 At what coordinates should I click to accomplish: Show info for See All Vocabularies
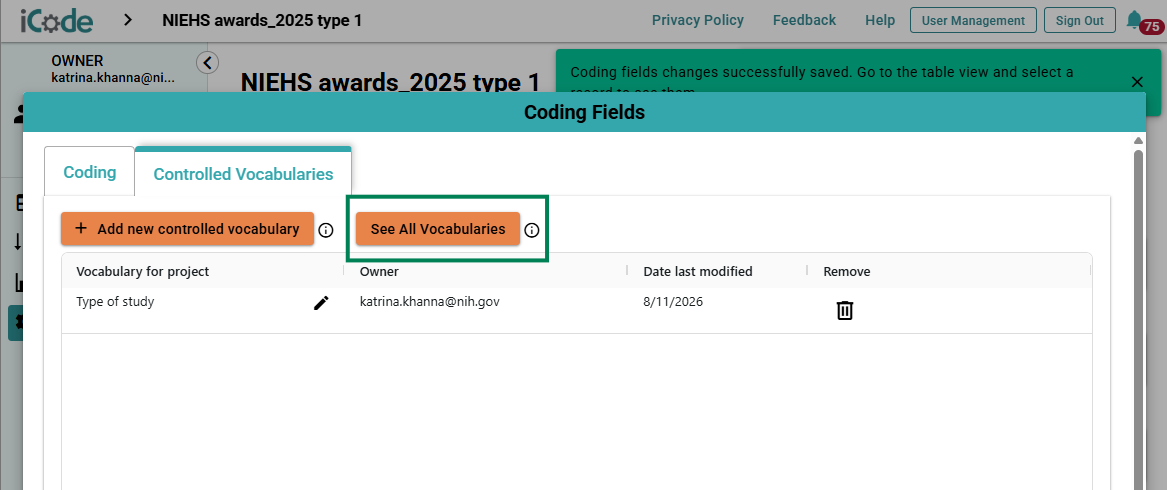click(x=531, y=230)
